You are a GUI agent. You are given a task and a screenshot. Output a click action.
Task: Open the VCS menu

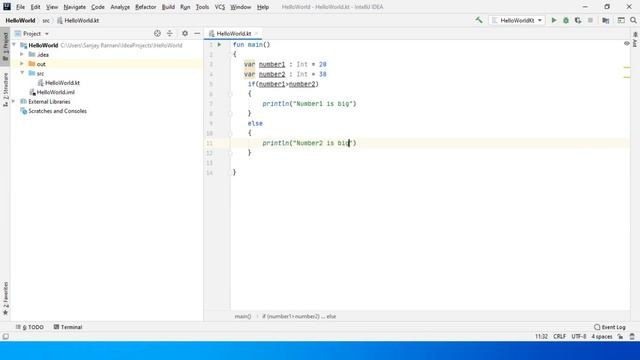pos(220,7)
